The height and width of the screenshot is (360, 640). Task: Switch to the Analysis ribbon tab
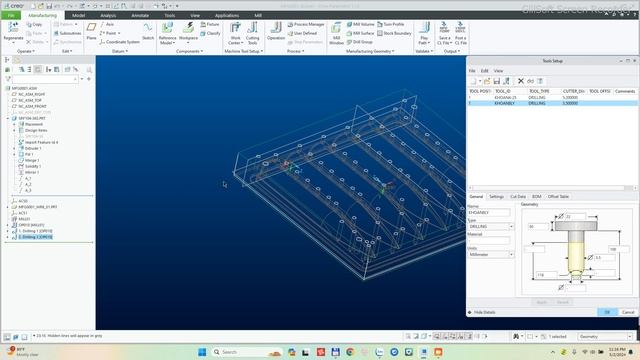coord(108,16)
